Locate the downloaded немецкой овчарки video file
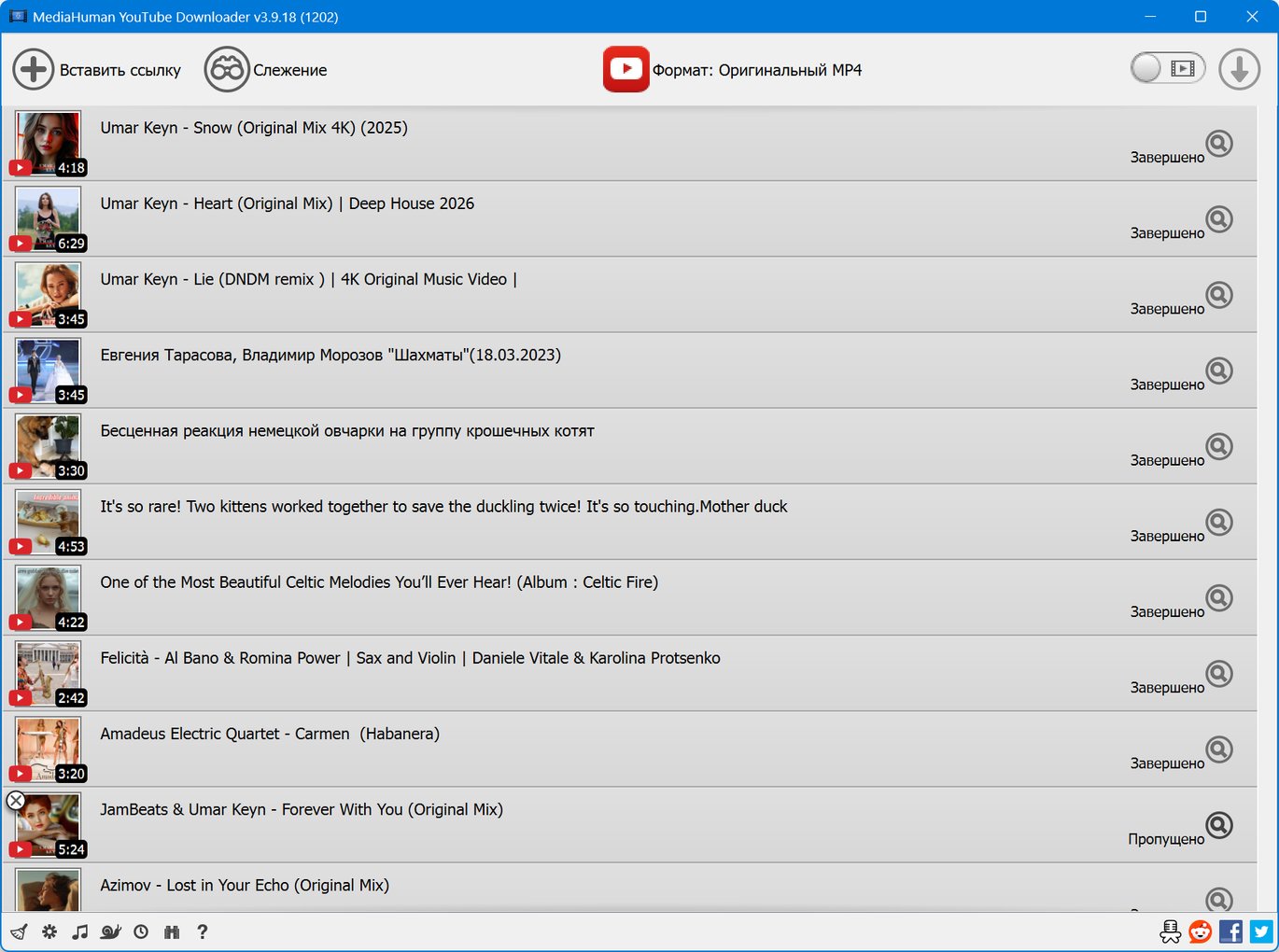 (x=1219, y=446)
